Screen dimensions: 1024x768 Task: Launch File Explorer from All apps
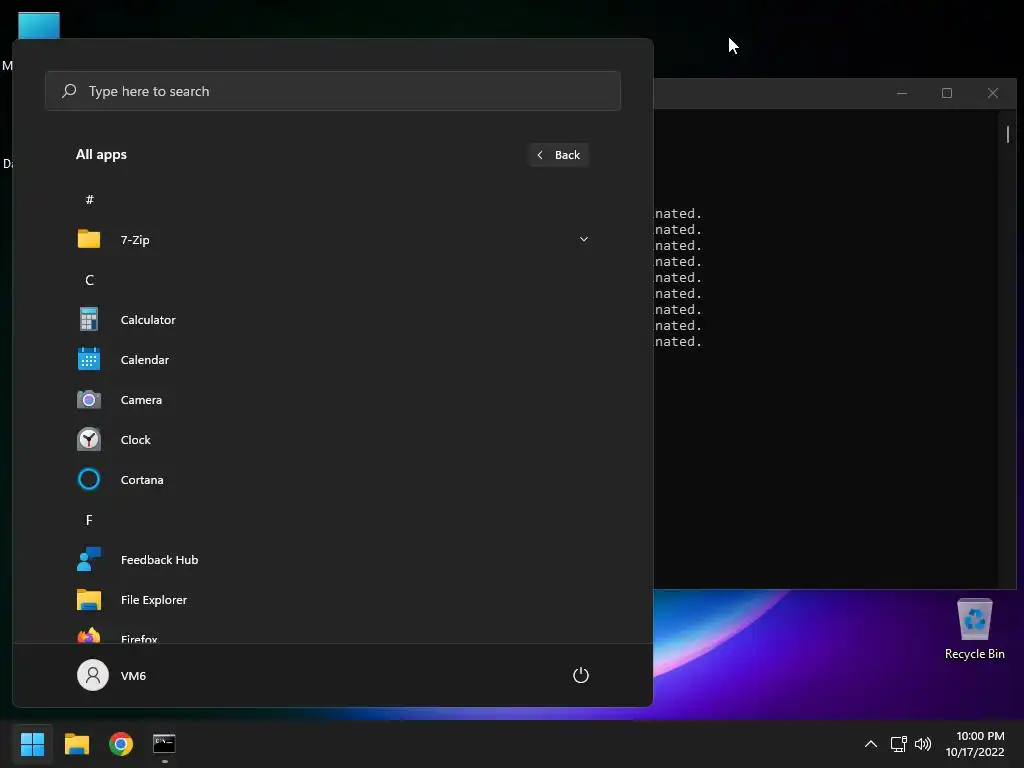click(x=333, y=600)
